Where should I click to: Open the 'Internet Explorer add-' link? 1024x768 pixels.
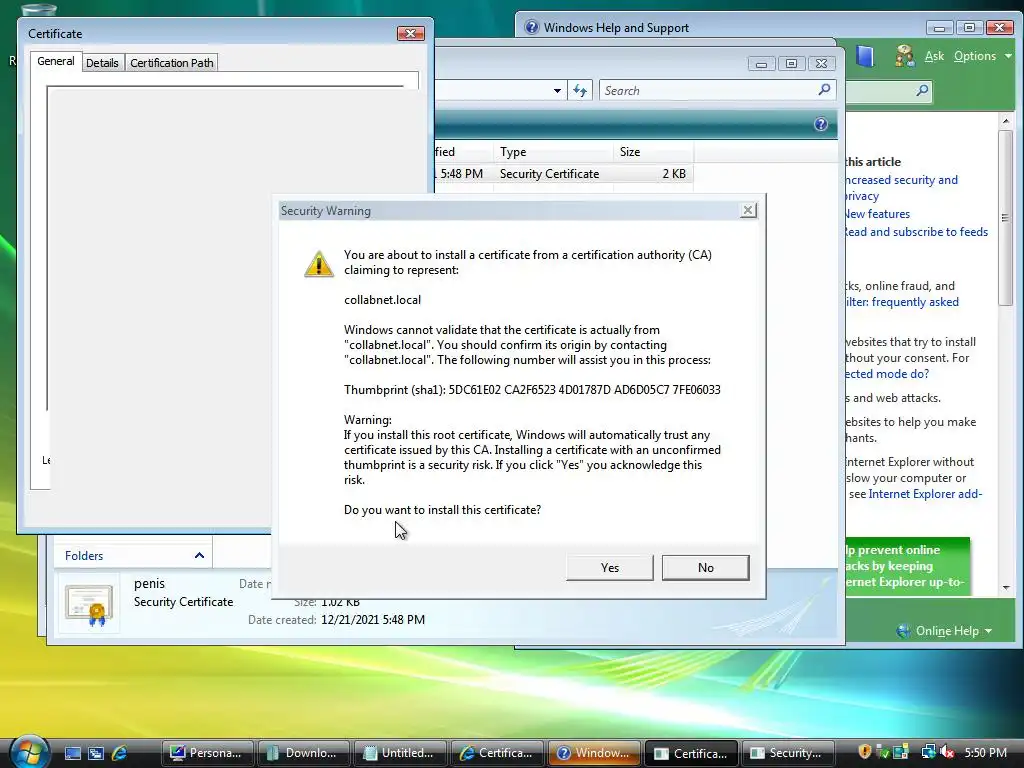point(925,494)
